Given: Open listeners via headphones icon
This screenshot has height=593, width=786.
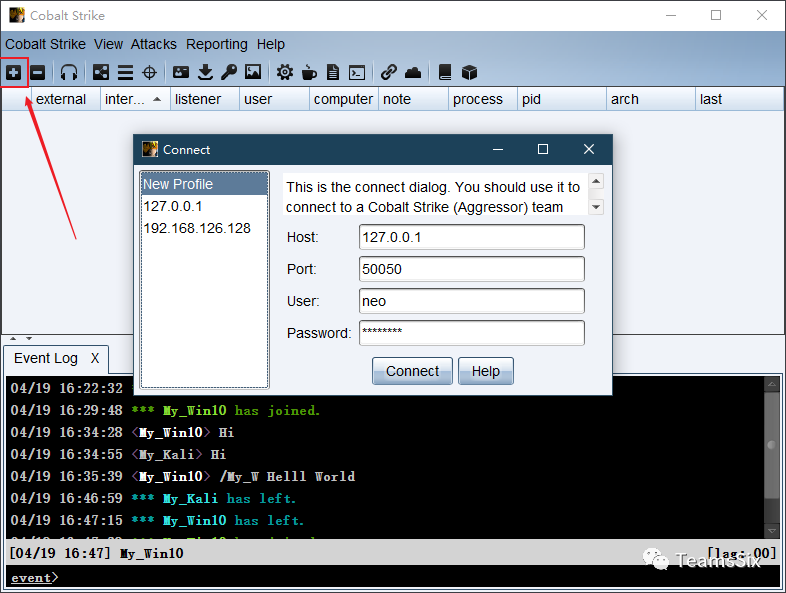Looking at the screenshot, I should coord(69,73).
